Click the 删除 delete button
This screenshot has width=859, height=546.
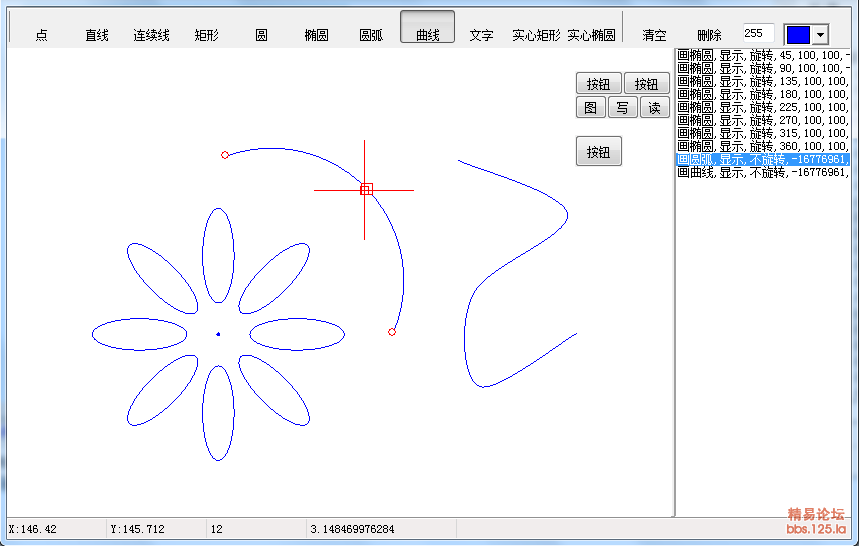pyautogui.click(x=709, y=36)
